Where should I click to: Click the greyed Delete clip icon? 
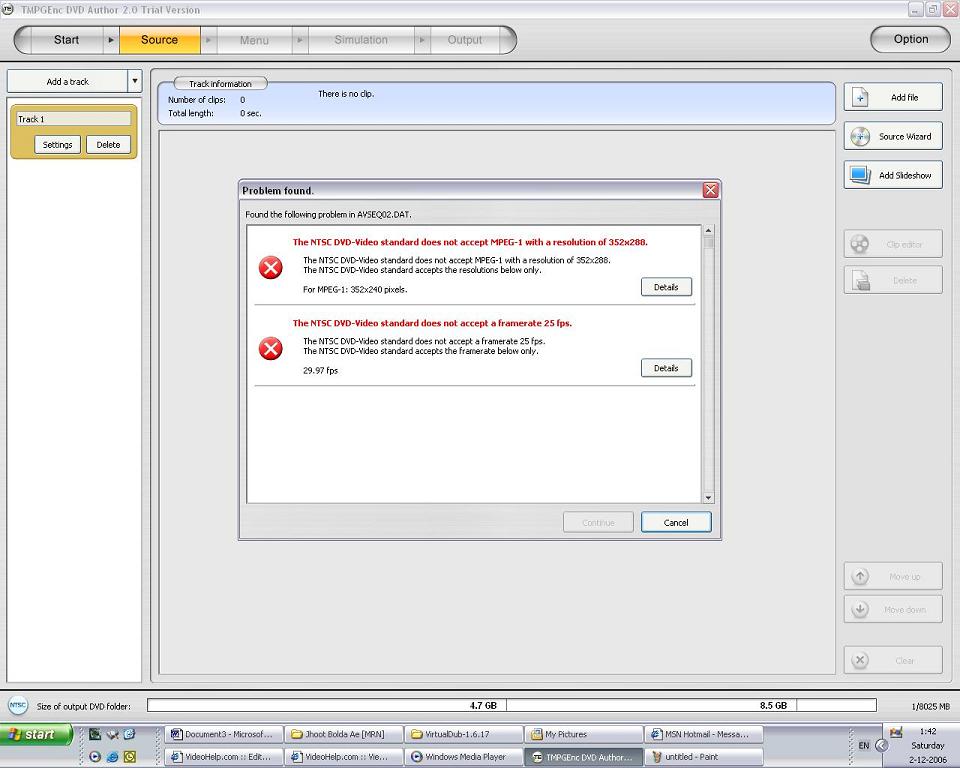tap(861, 280)
